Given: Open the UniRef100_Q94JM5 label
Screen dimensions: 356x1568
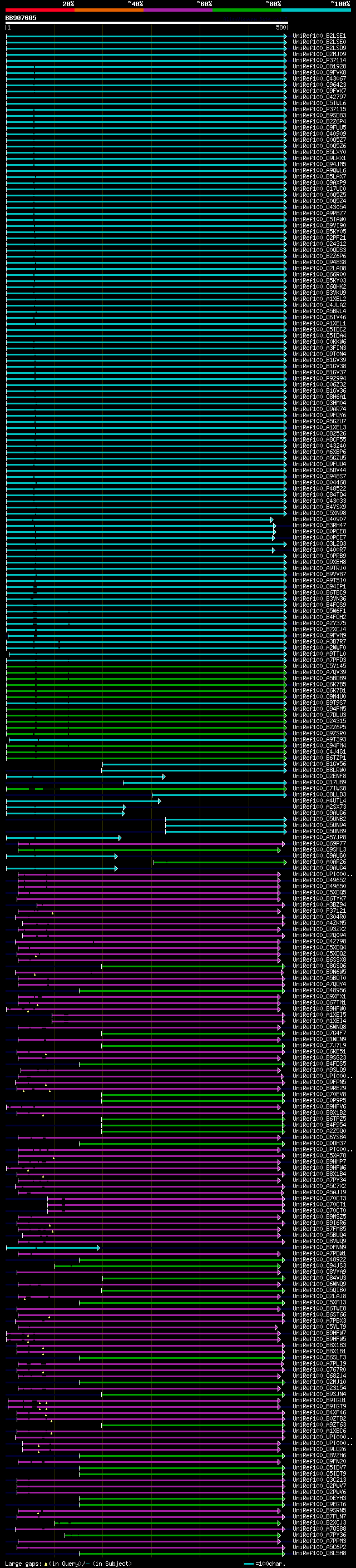Looking at the screenshot, I should coord(319,164).
